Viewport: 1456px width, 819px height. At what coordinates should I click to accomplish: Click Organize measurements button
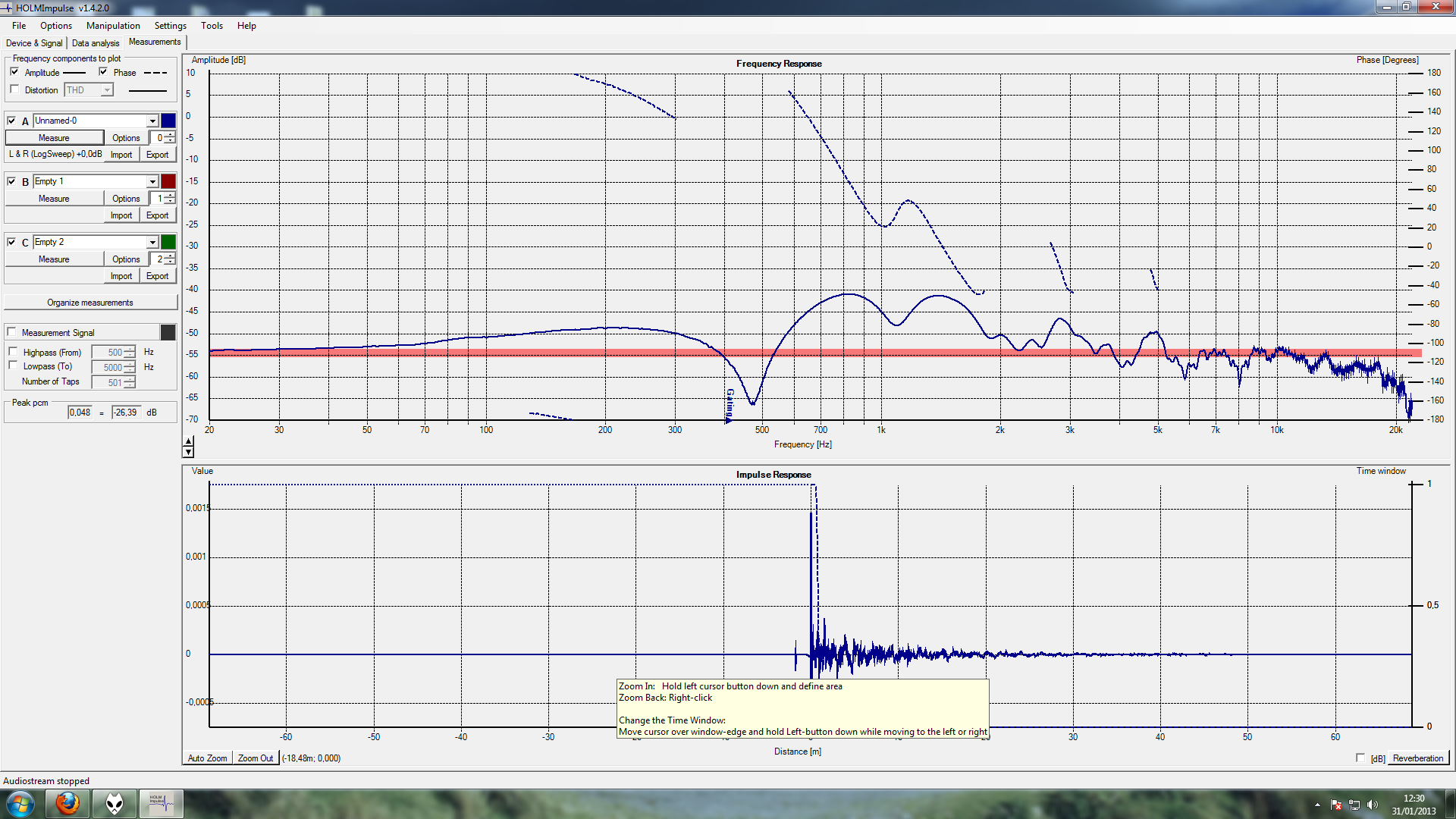(90, 303)
